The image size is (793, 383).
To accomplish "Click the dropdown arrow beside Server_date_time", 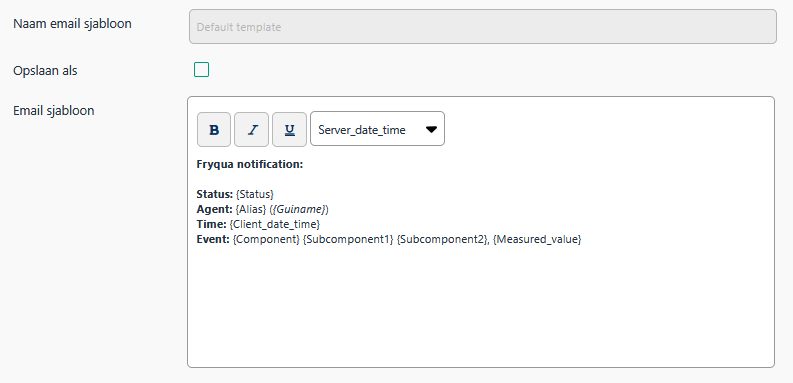I will click(431, 130).
